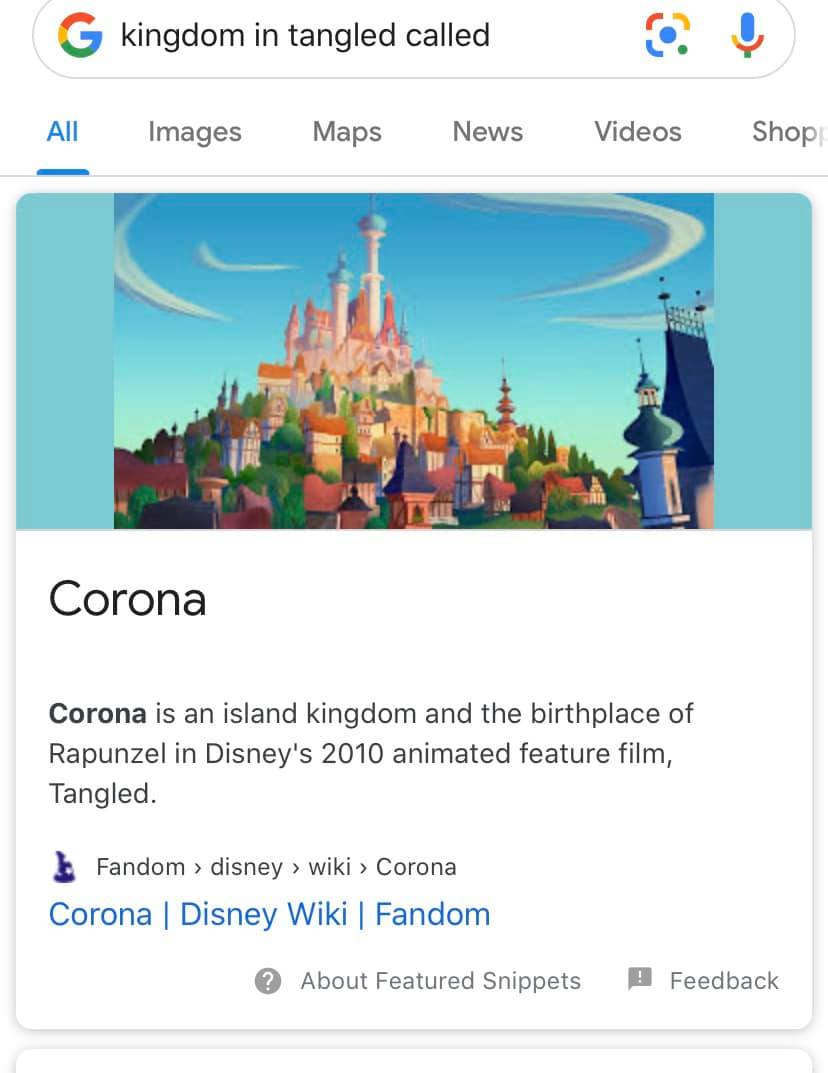The width and height of the screenshot is (828, 1073).
Task: Click the Fandom site favicon
Action: [64, 866]
